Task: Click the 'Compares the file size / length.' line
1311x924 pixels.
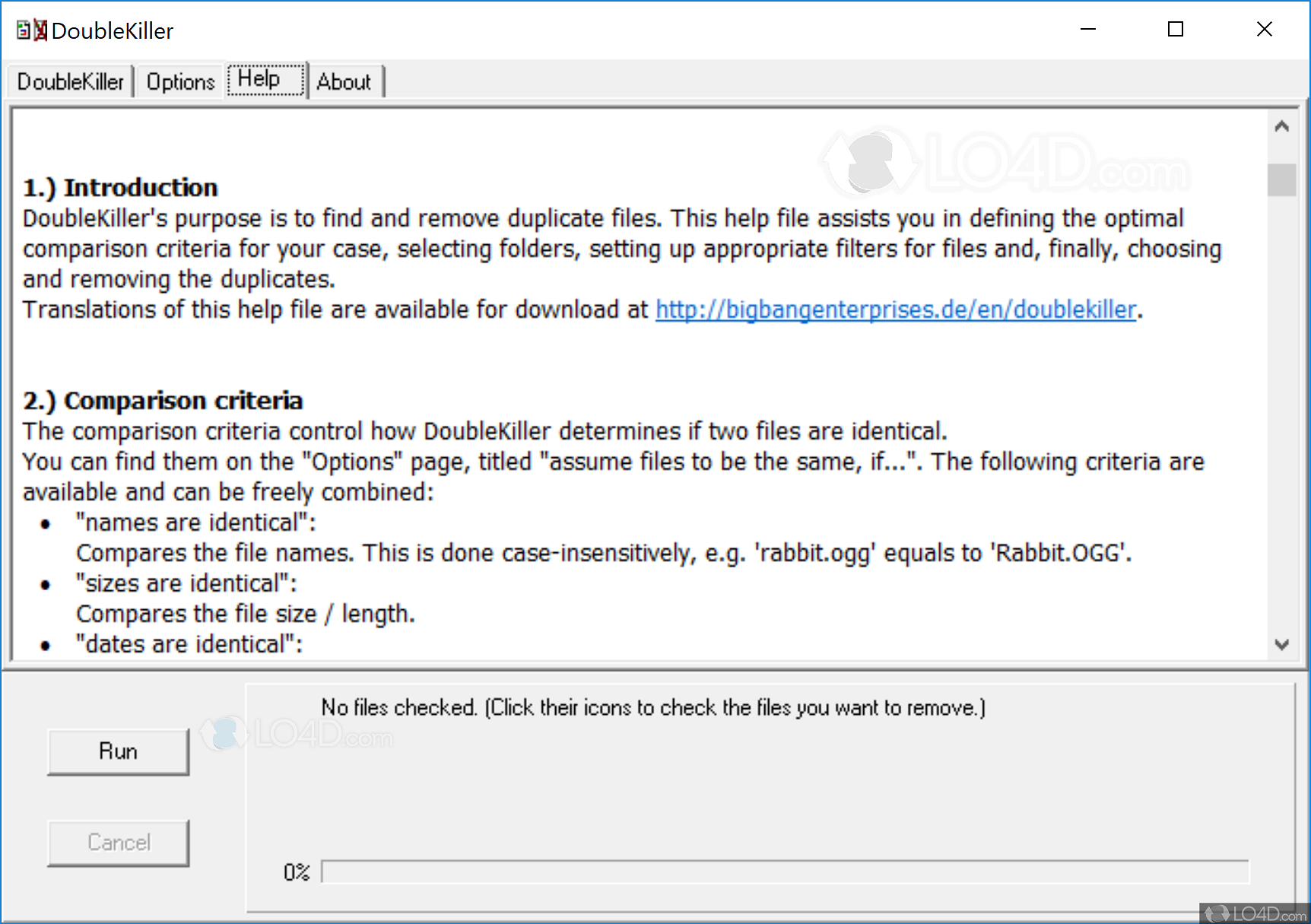Action: 246,614
